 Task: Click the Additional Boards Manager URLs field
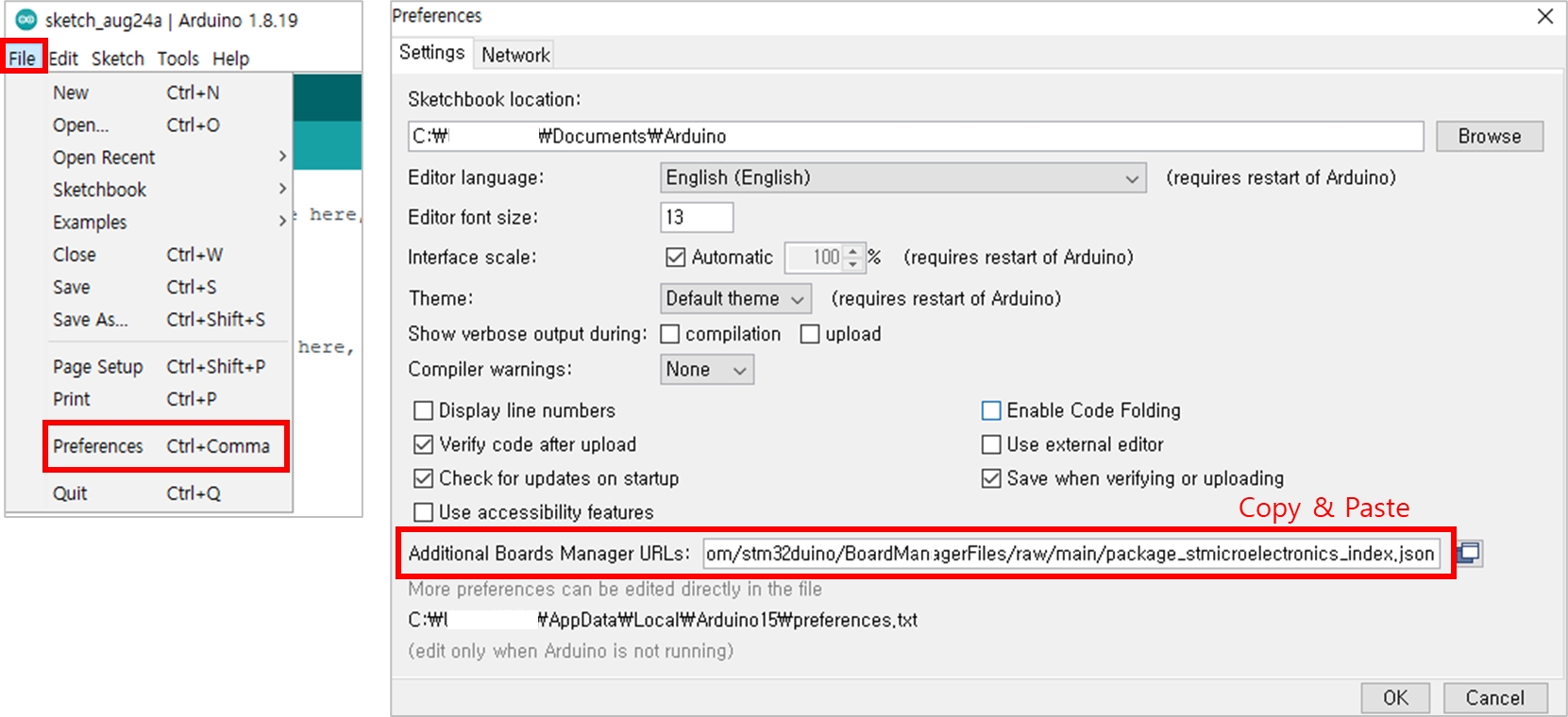[x=1070, y=554]
